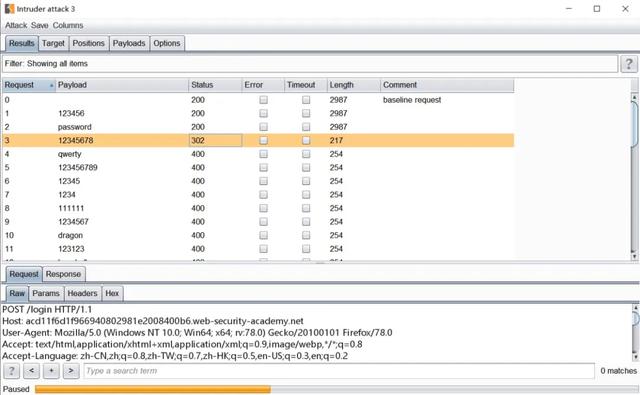Viewport: 640px width, 395px height.
Task: Go to previous search match arrow
Action: [31, 371]
